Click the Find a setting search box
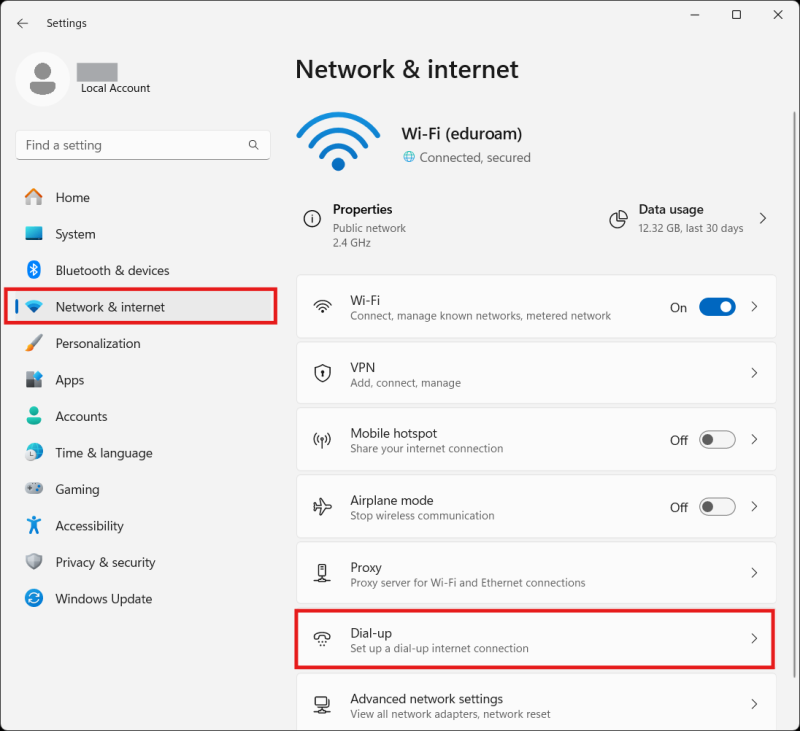This screenshot has width=800, height=731. coord(143,145)
